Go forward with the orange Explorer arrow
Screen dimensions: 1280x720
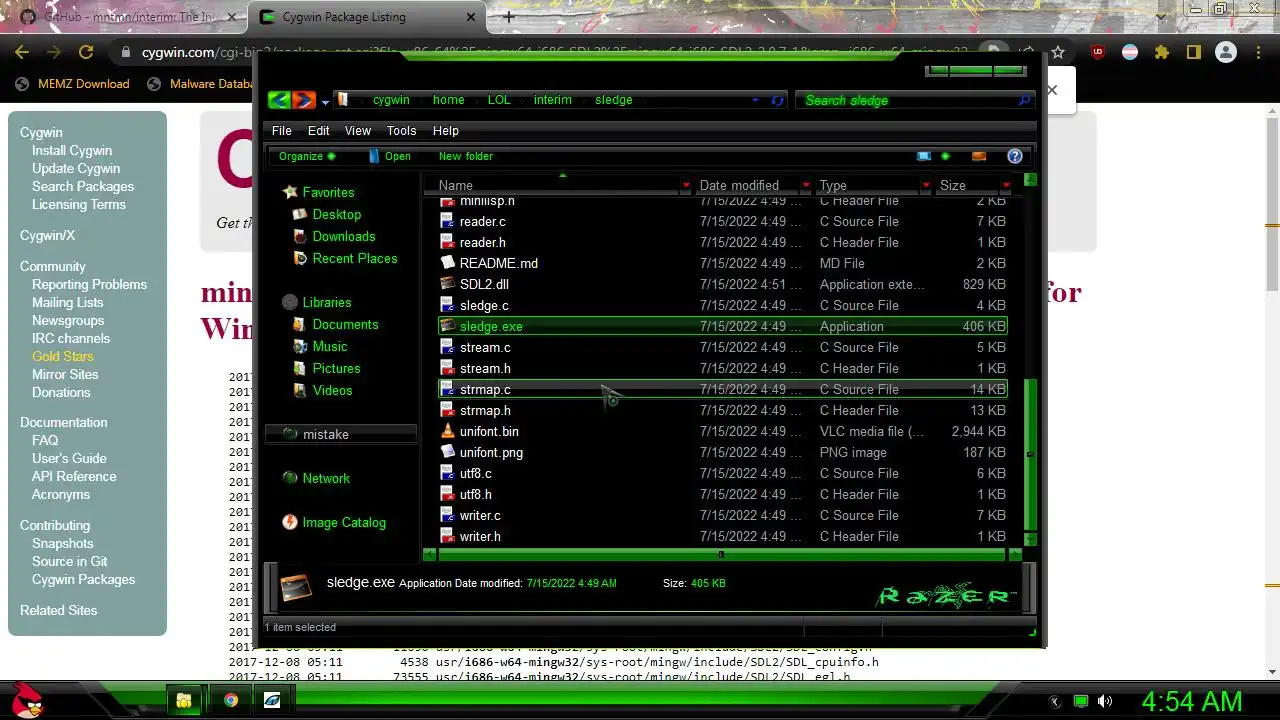pos(304,100)
